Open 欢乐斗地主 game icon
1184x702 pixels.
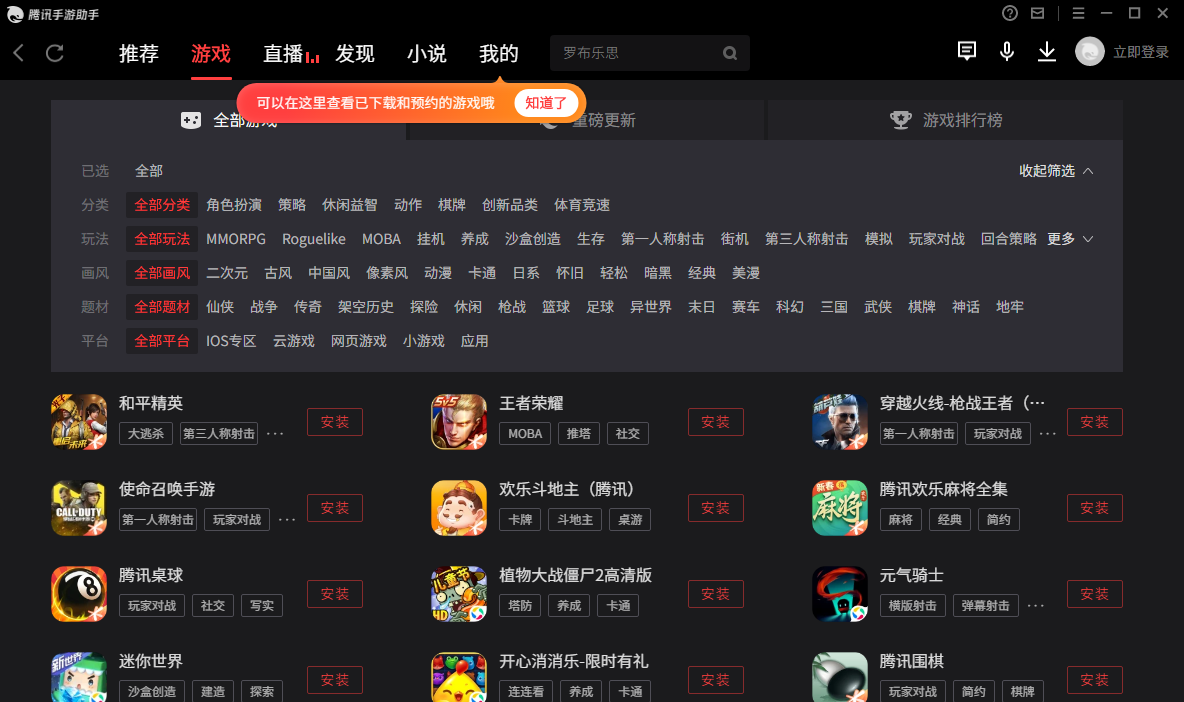[459, 507]
